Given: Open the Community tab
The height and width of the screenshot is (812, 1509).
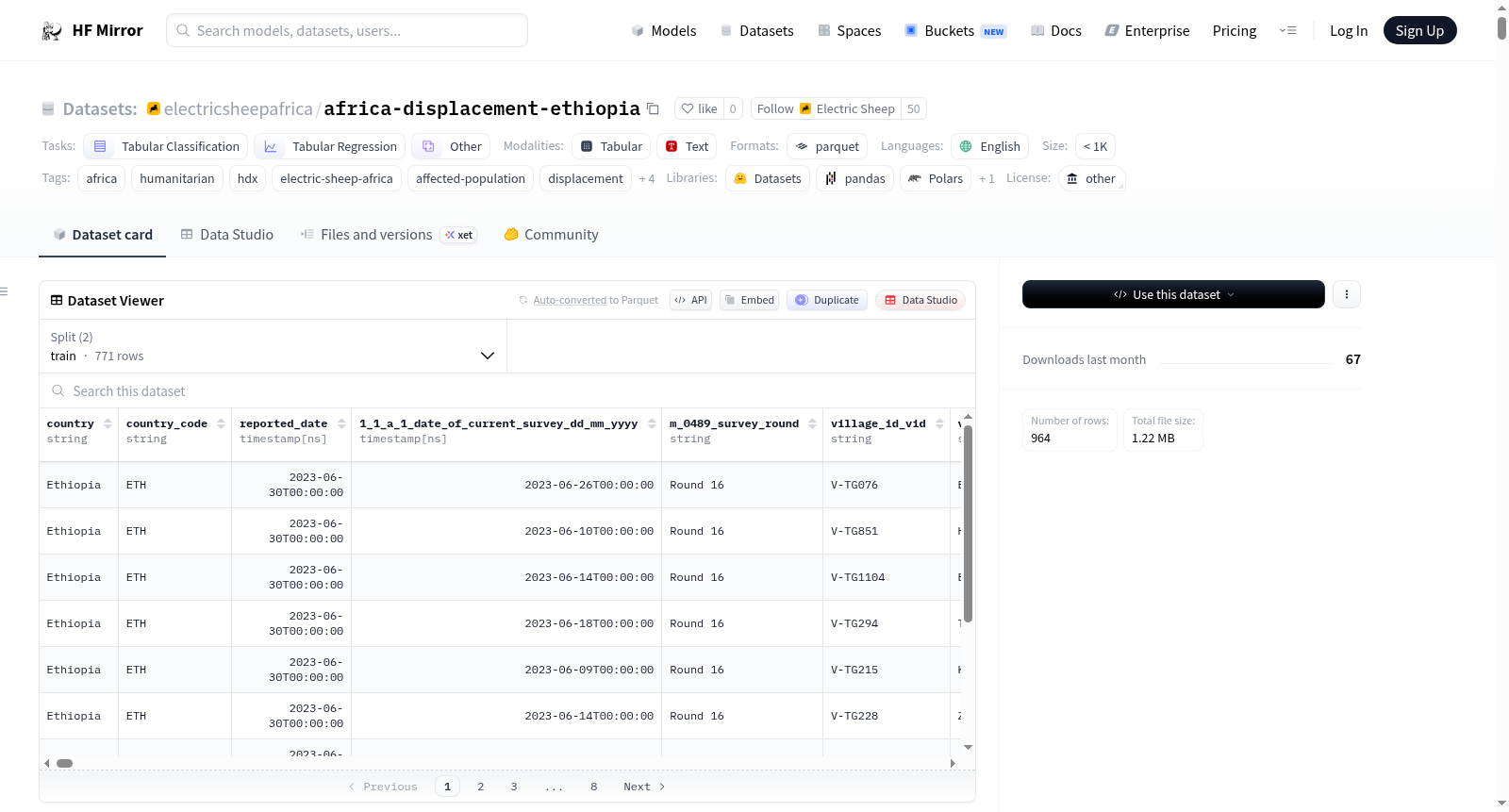Looking at the screenshot, I should [x=551, y=235].
